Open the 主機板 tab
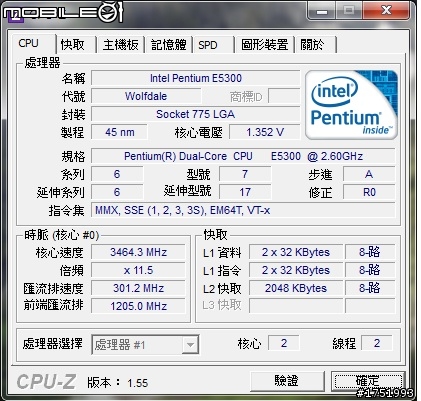 120,45
